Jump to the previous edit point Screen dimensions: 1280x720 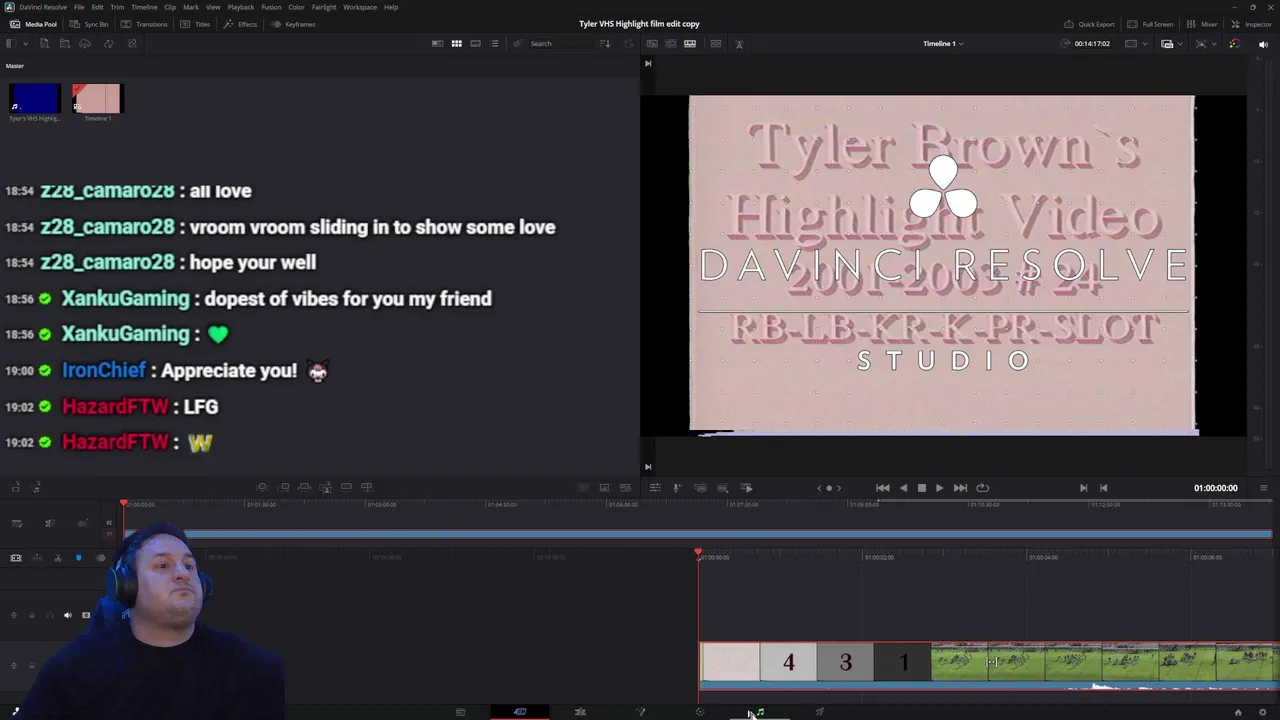[x=1104, y=488]
